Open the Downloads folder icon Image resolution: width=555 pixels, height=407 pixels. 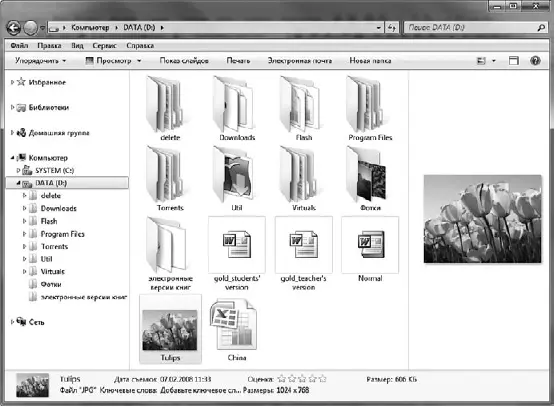(233, 104)
